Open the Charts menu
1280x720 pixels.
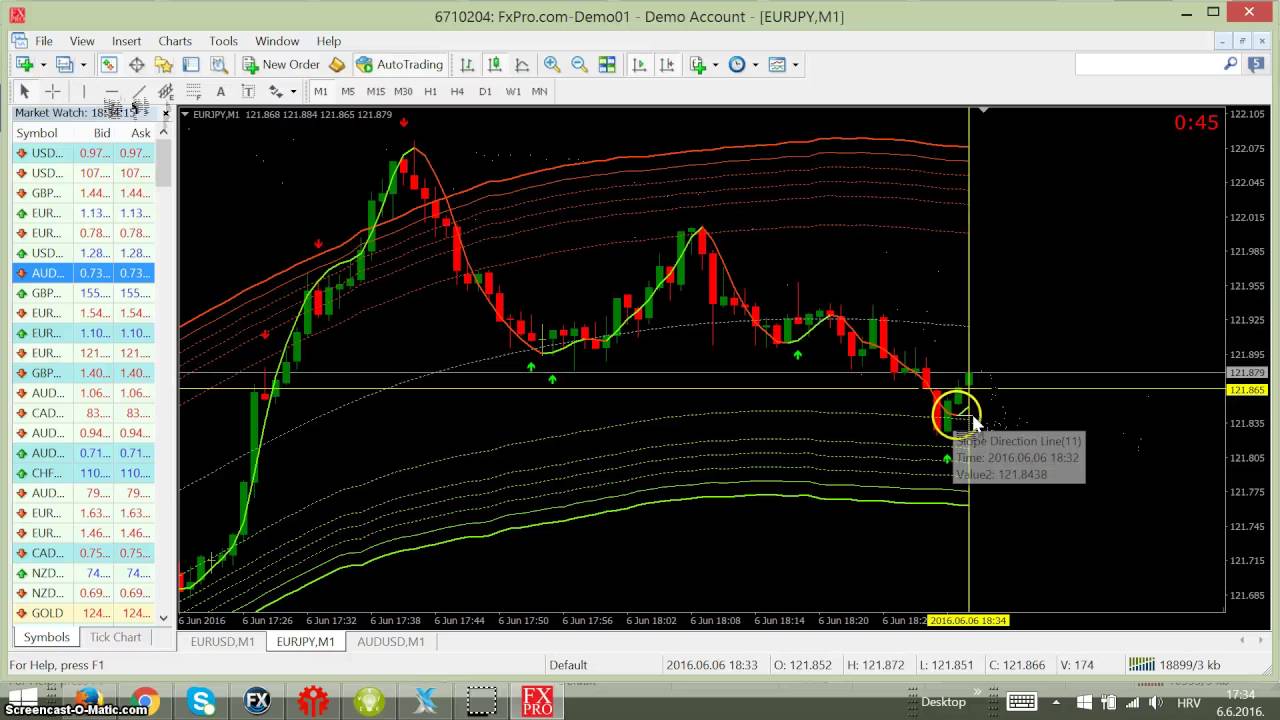175,41
